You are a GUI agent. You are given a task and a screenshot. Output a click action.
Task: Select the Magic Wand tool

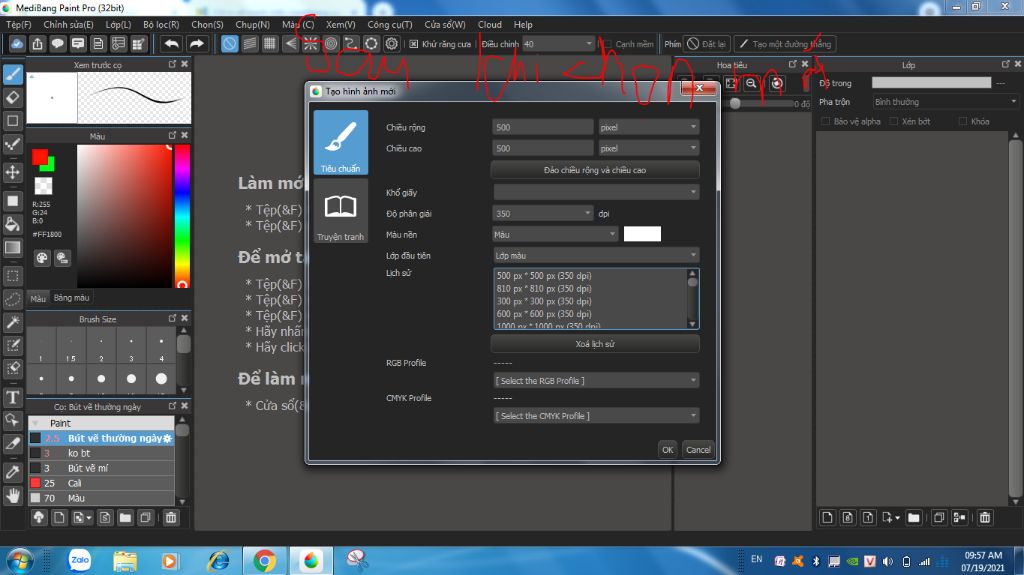click(12, 322)
